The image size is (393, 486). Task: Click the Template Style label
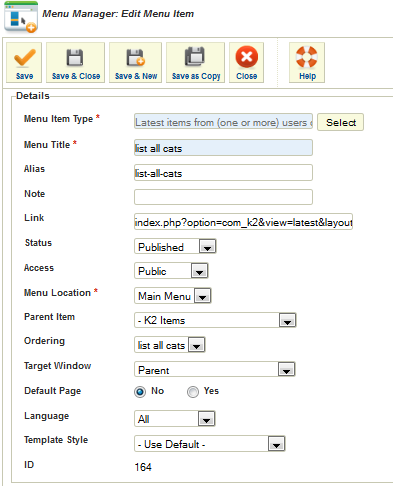[56, 440]
